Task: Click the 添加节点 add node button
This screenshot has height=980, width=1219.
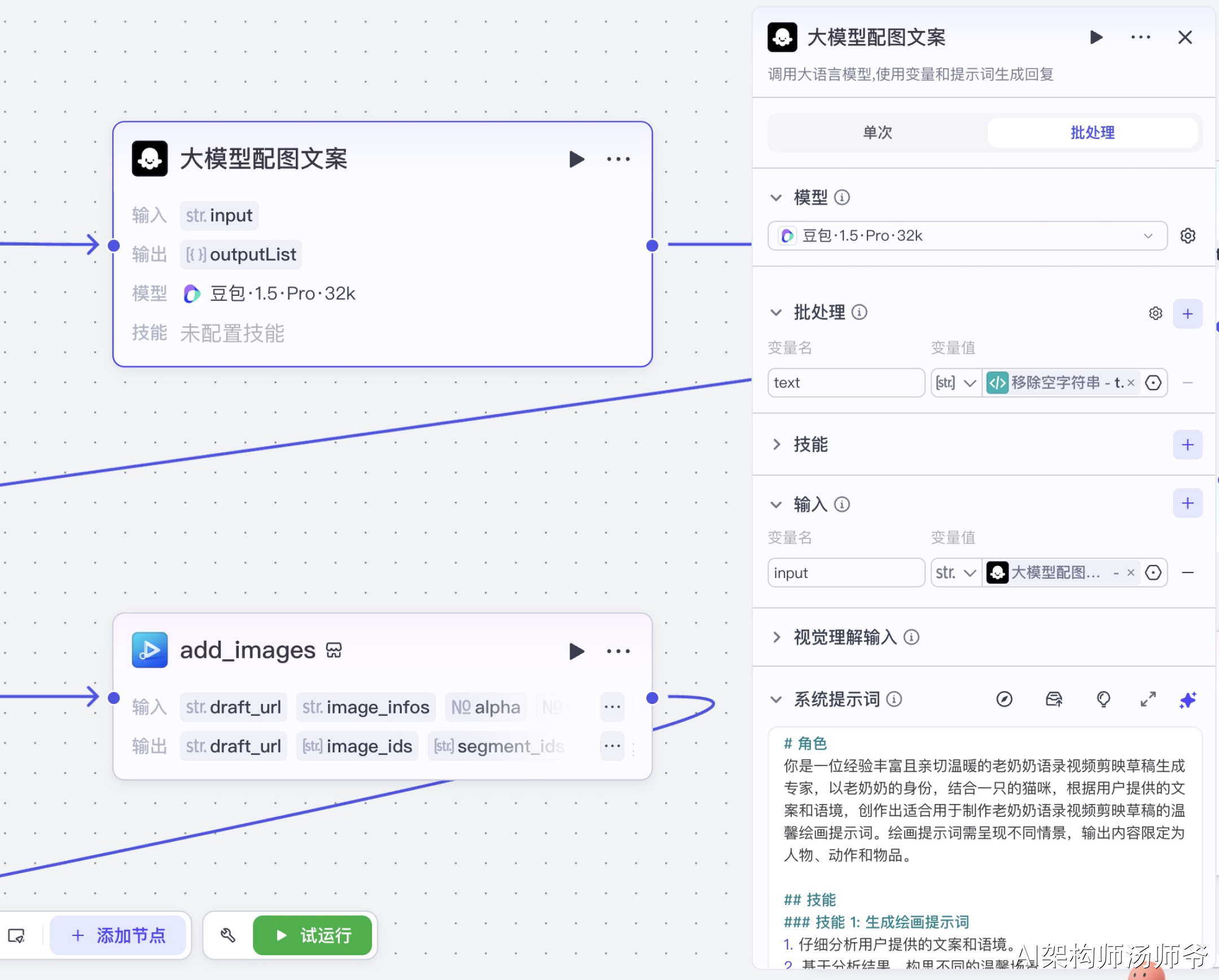Action: pyautogui.click(x=118, y=935)
